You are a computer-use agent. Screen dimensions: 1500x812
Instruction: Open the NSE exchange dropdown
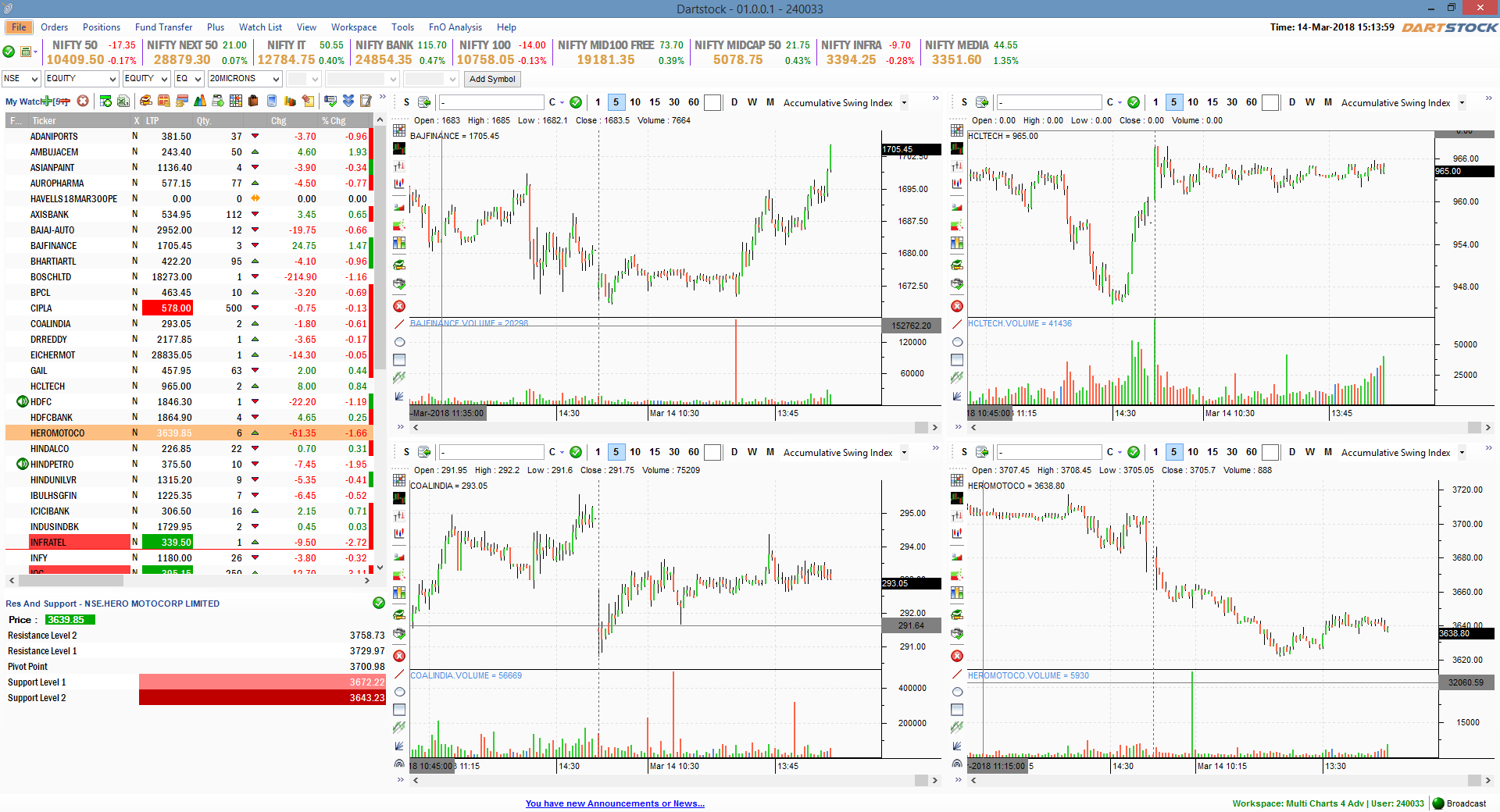point(21,79)
